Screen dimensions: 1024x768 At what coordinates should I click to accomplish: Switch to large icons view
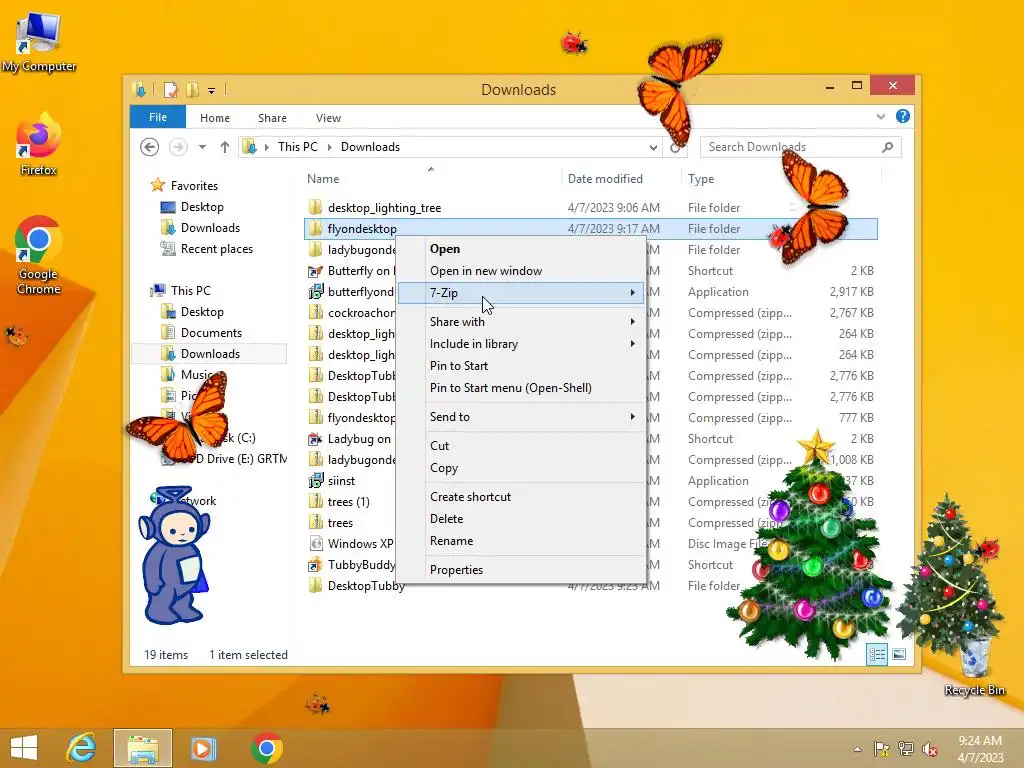point(899,654)
